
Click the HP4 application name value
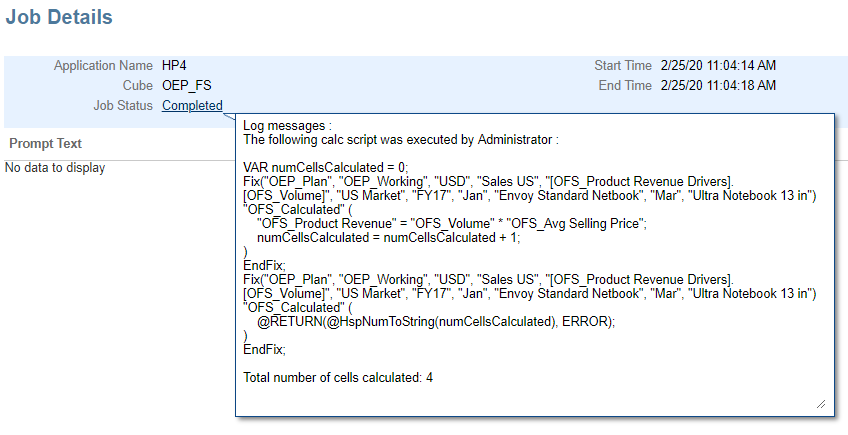[x=175, y=66]
